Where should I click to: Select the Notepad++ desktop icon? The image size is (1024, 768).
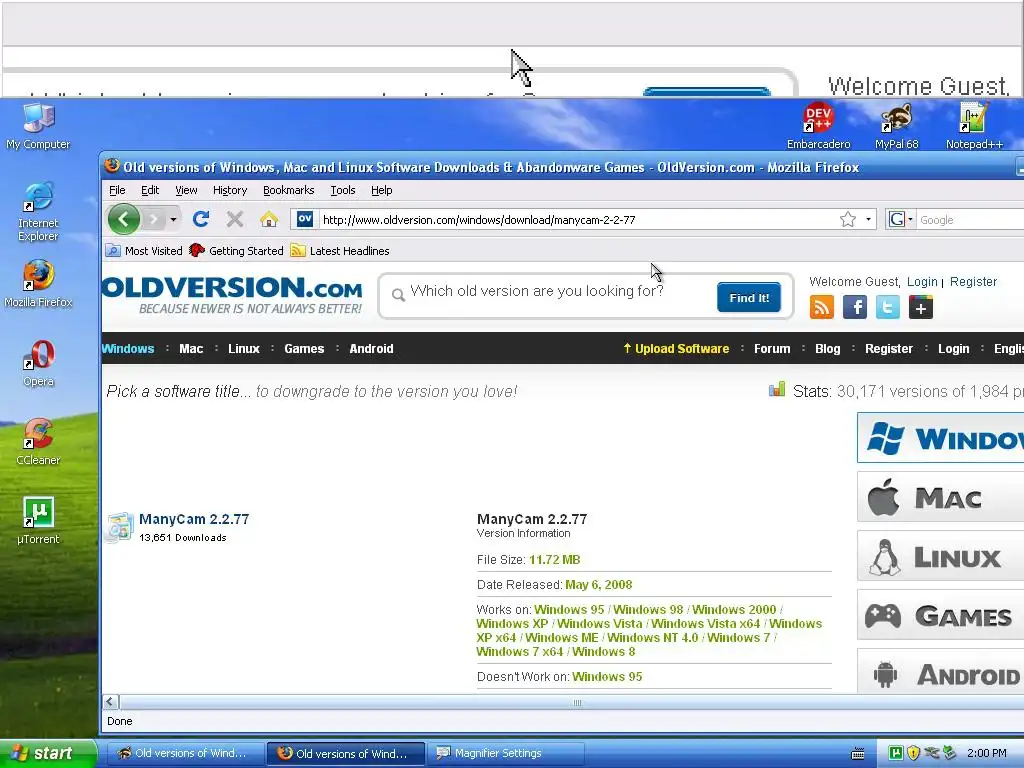[x=974, y=125]
